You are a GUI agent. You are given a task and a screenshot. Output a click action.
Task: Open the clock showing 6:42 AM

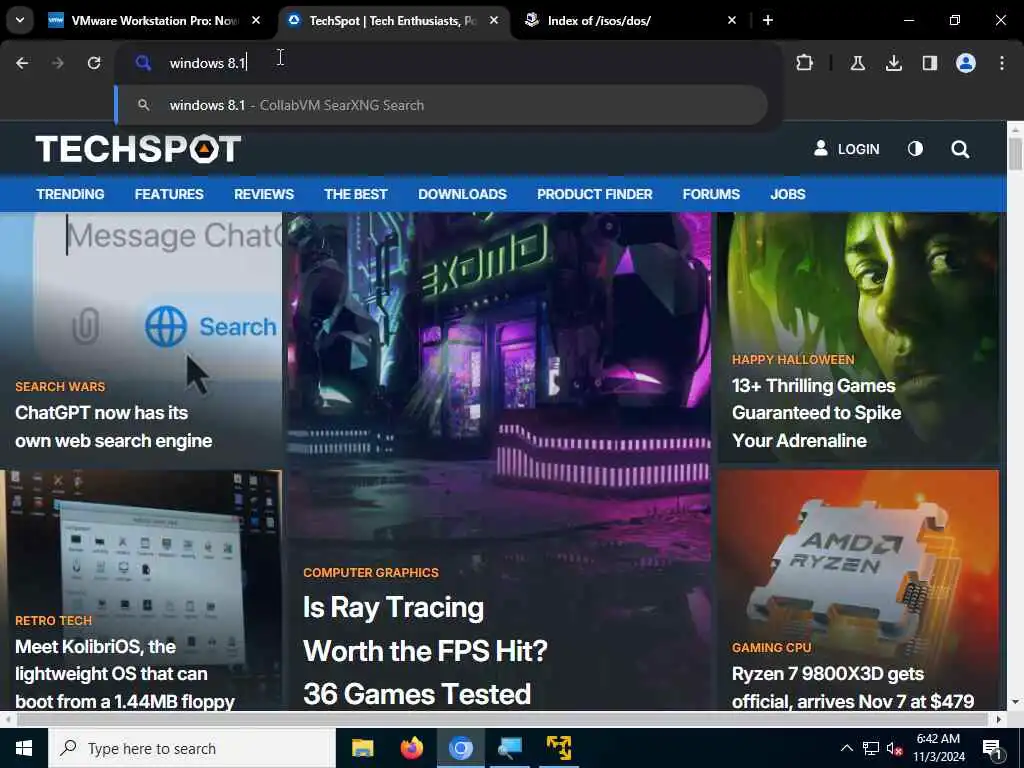(x=938, y=748)
